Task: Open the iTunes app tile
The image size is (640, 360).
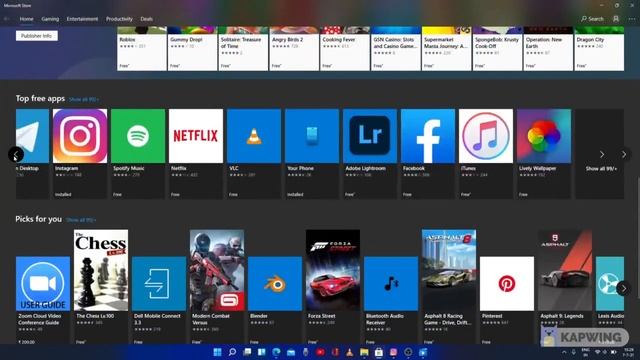Action: [x=486, y=153]
